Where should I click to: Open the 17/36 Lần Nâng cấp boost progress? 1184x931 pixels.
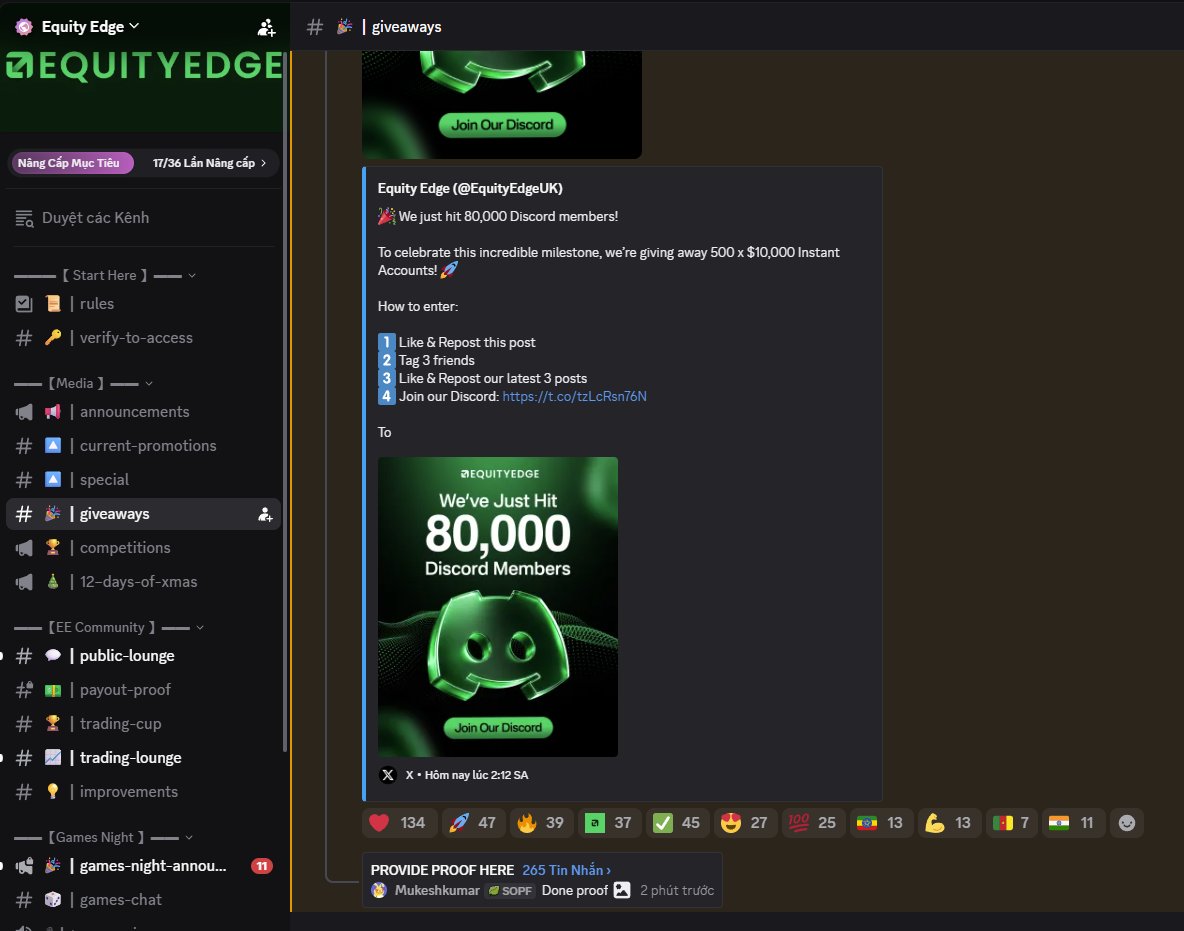click(x=209, y=163)
